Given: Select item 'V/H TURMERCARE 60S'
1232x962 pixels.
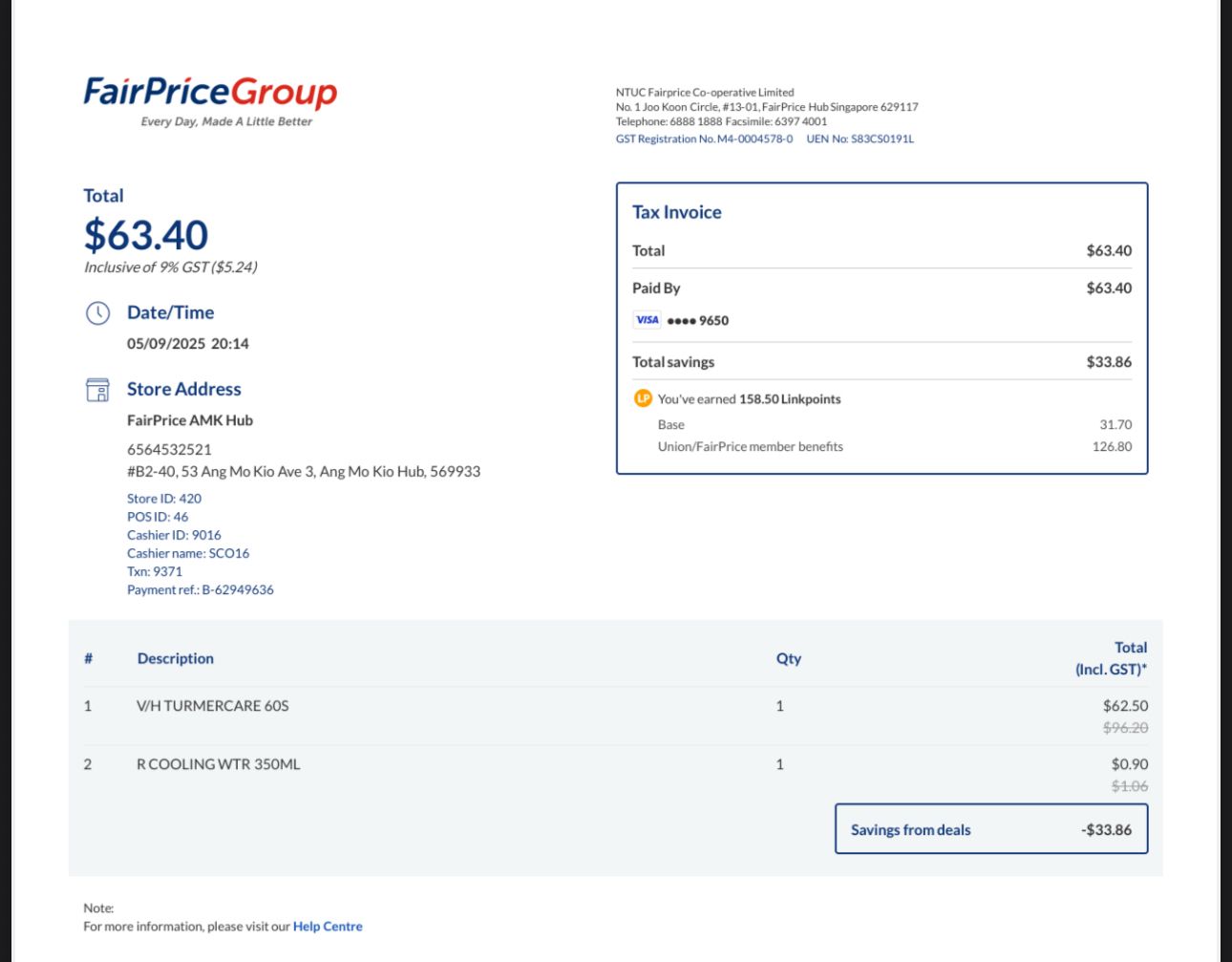Looking at the screenshot, I should 213,706.
